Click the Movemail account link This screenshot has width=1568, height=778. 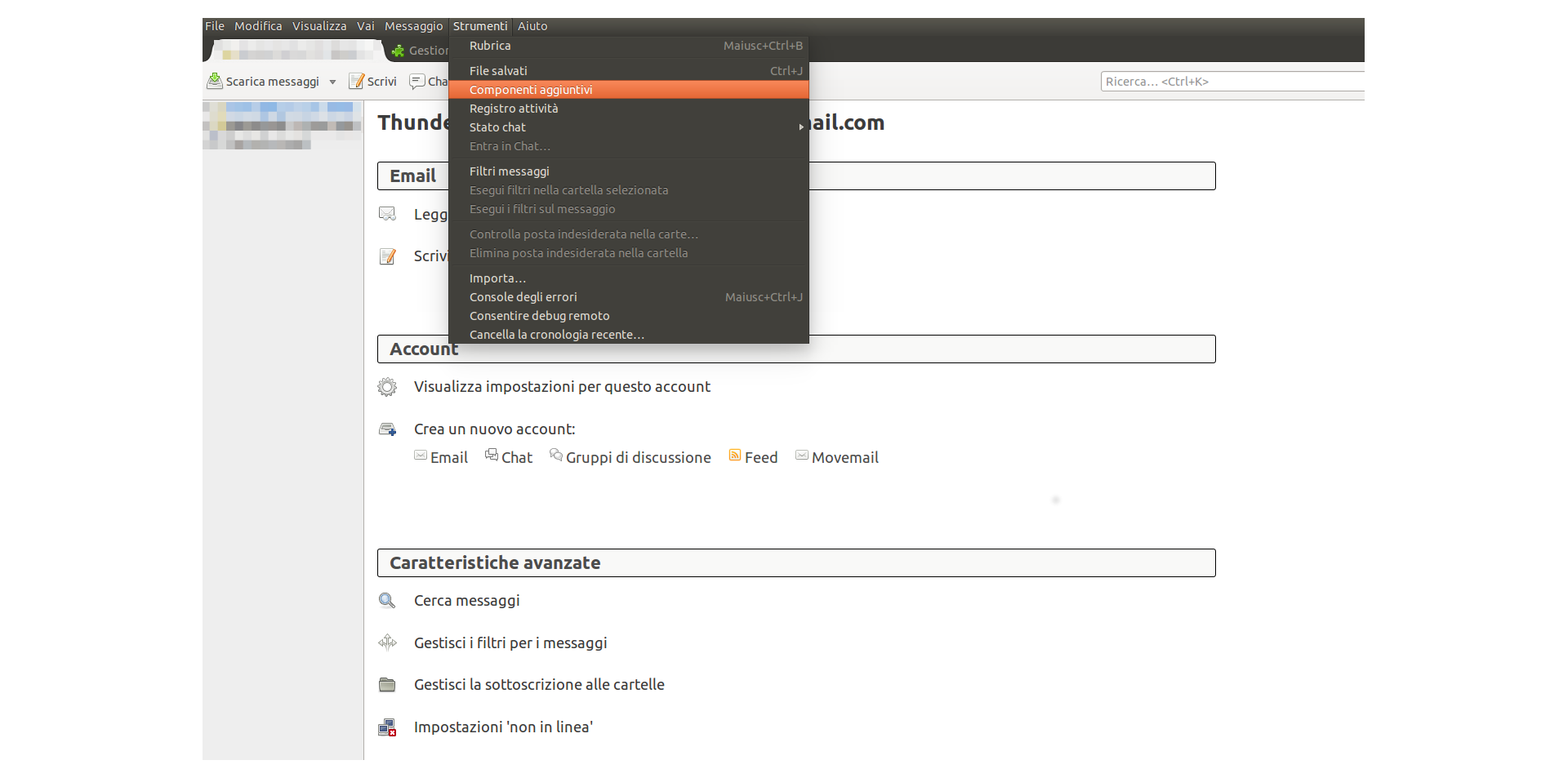click(x=845, y=458)
